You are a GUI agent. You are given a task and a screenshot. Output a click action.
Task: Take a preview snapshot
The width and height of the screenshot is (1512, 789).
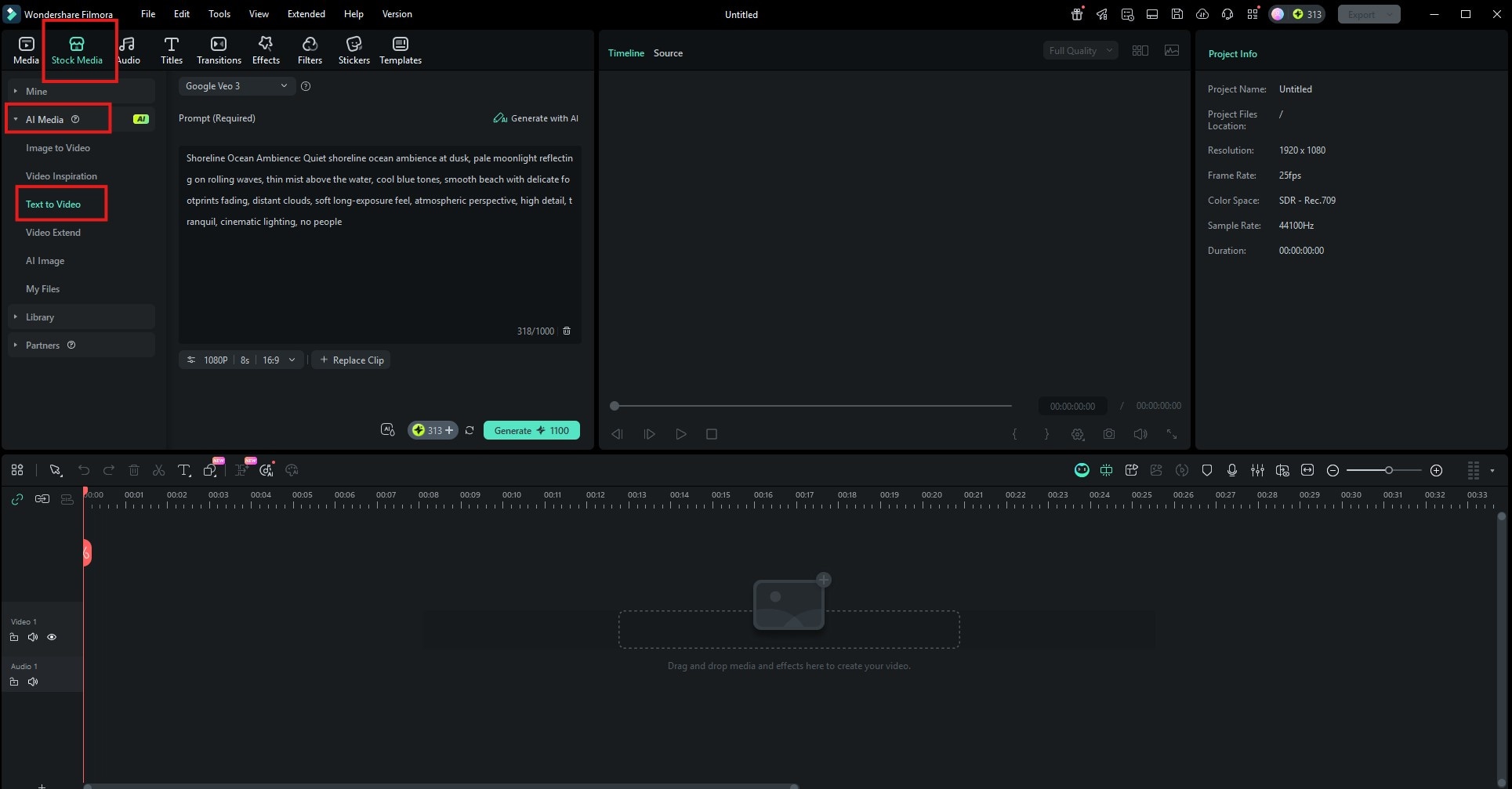click(x=1109, y=434)
